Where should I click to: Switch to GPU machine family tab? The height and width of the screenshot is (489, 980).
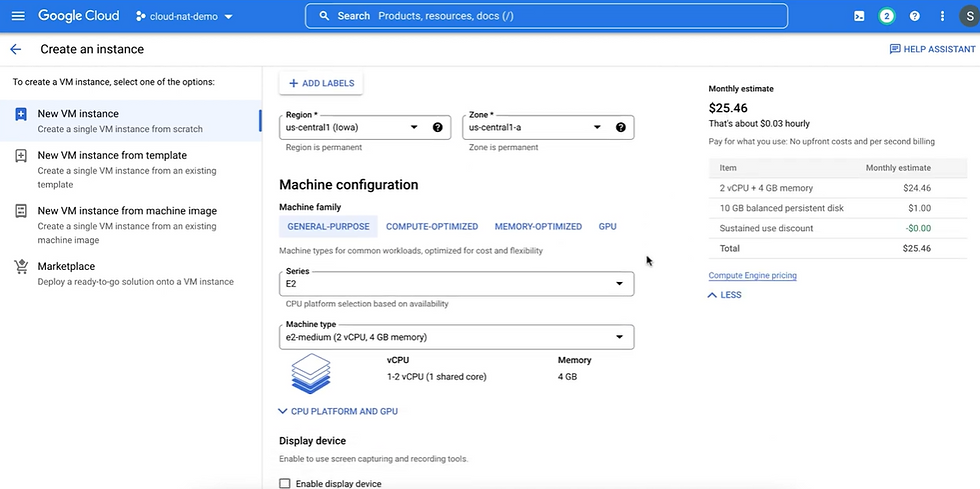(x=608, y=226)
